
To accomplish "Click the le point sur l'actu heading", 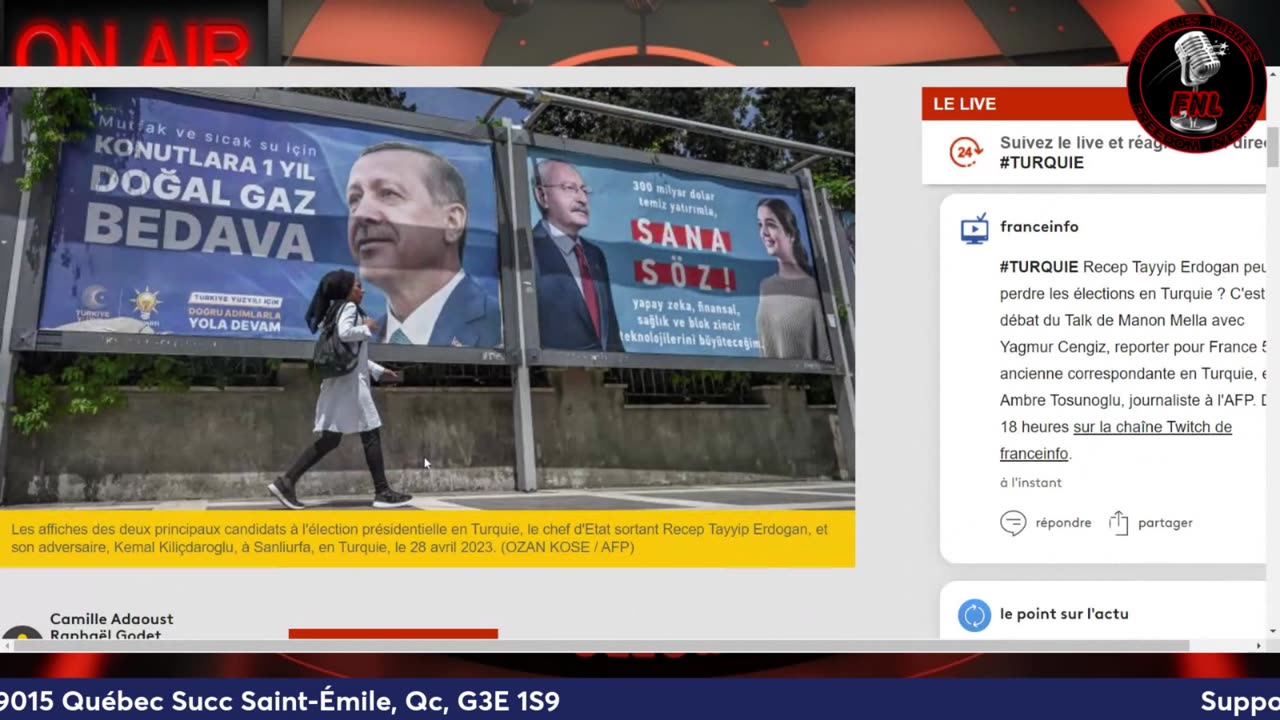I will [x=1064, y=614].
